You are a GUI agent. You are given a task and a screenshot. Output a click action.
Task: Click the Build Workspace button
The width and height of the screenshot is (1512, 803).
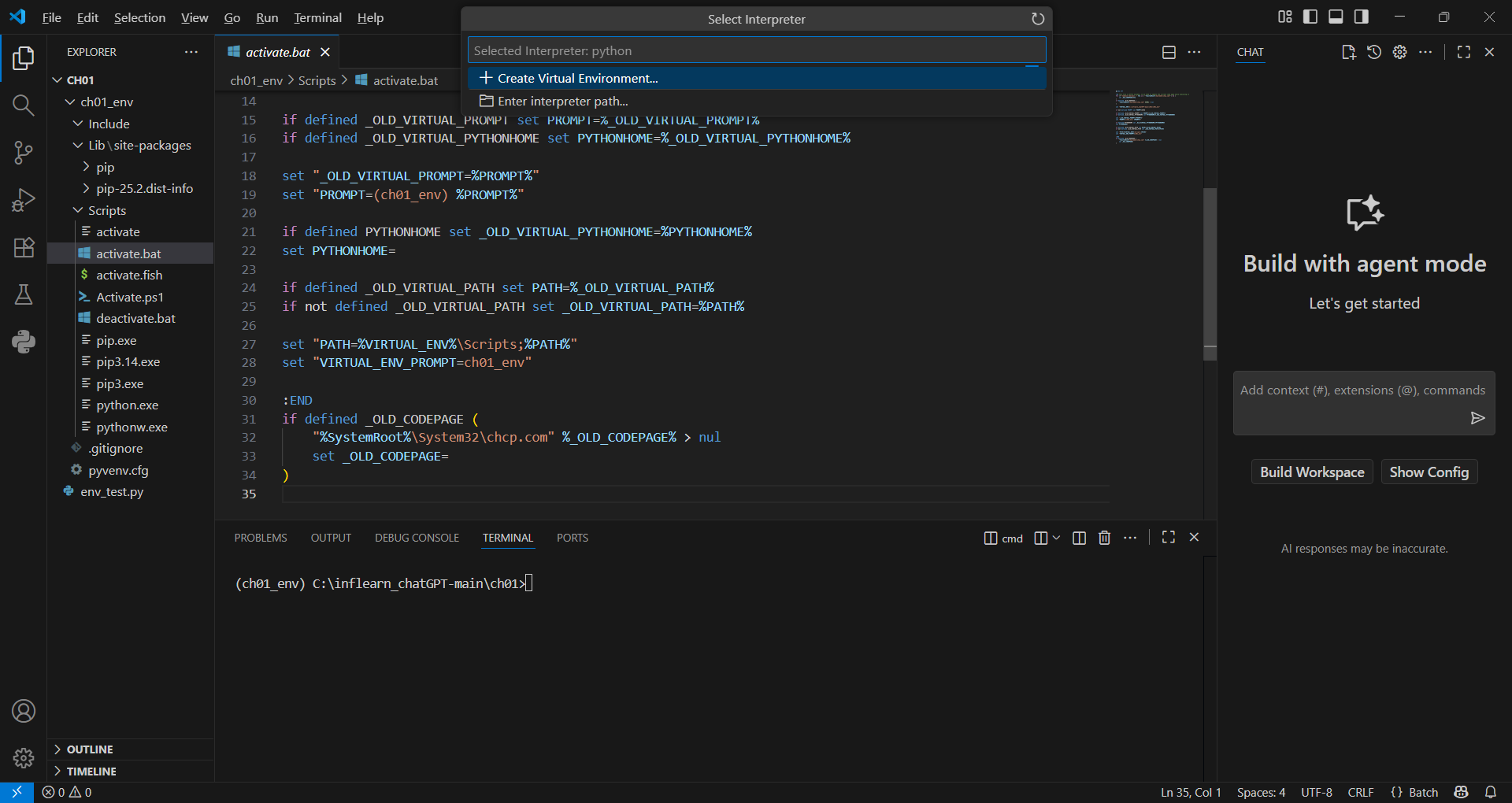point(1311,472)
